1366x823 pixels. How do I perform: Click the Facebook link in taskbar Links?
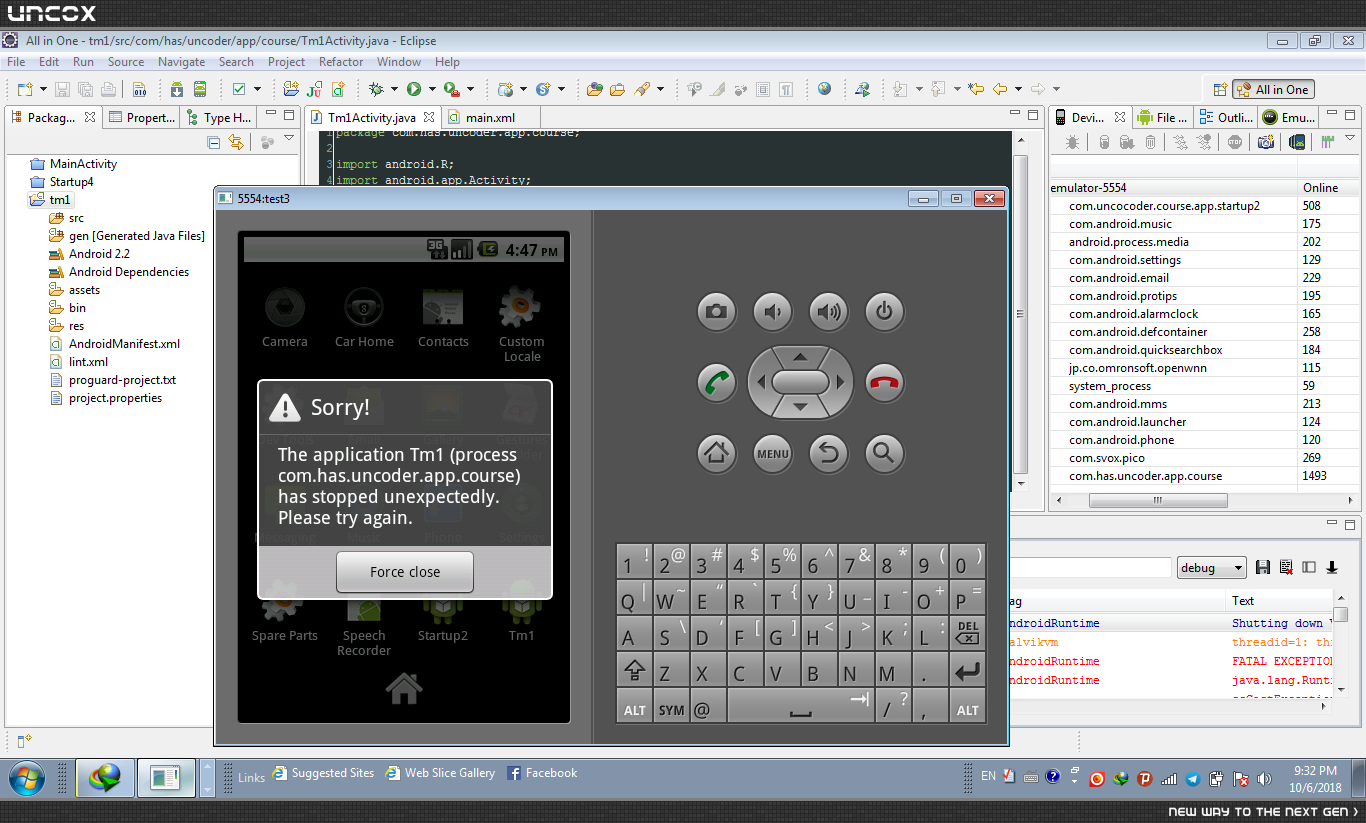pos(542,773)
